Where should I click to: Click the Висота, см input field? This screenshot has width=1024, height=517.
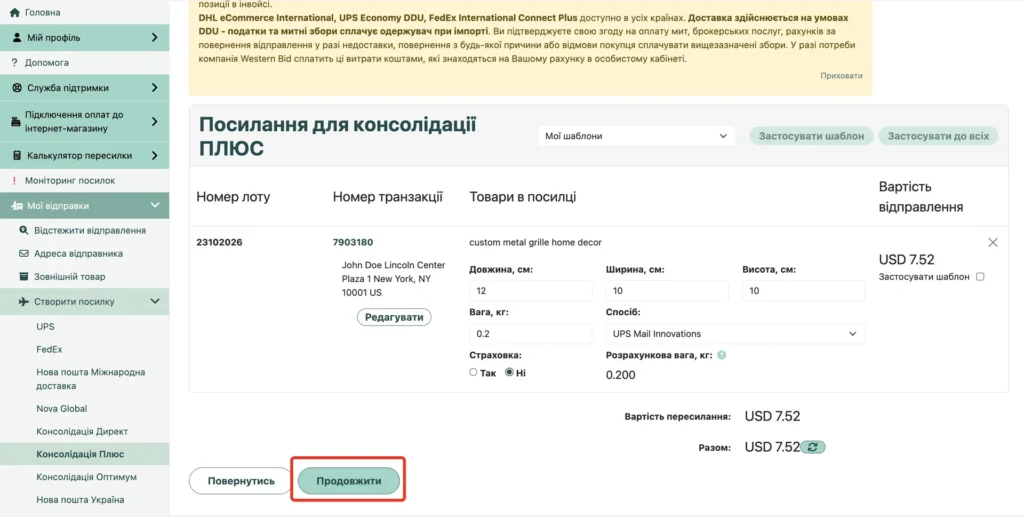[803, 290]
